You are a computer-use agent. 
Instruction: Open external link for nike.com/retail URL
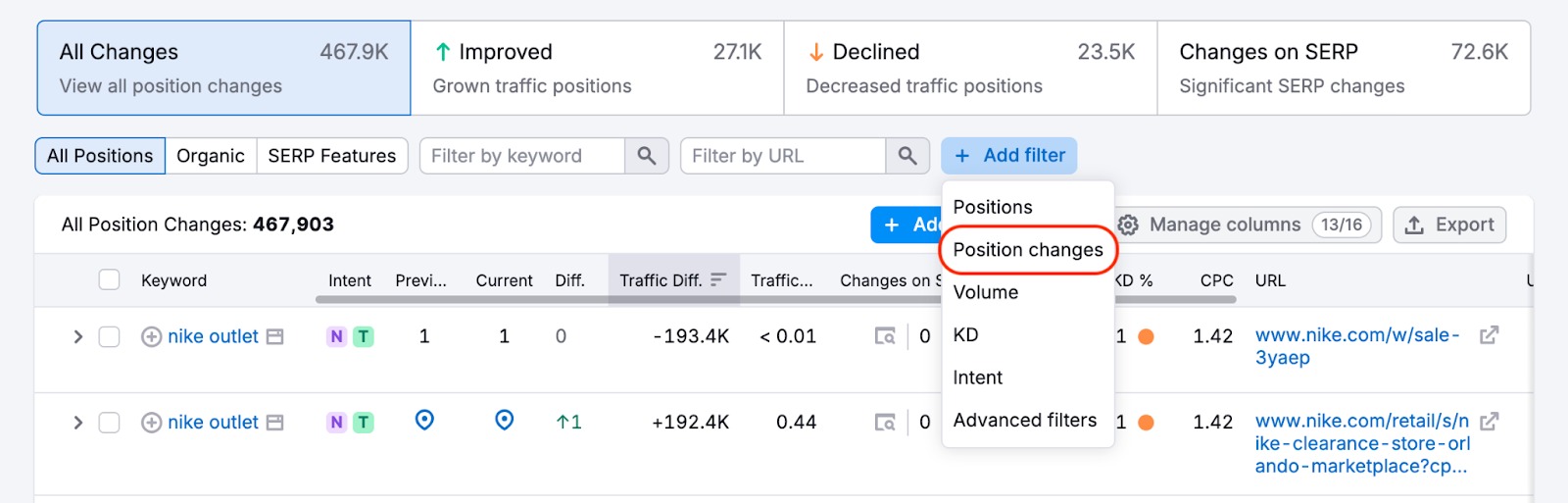point(1489,422)
